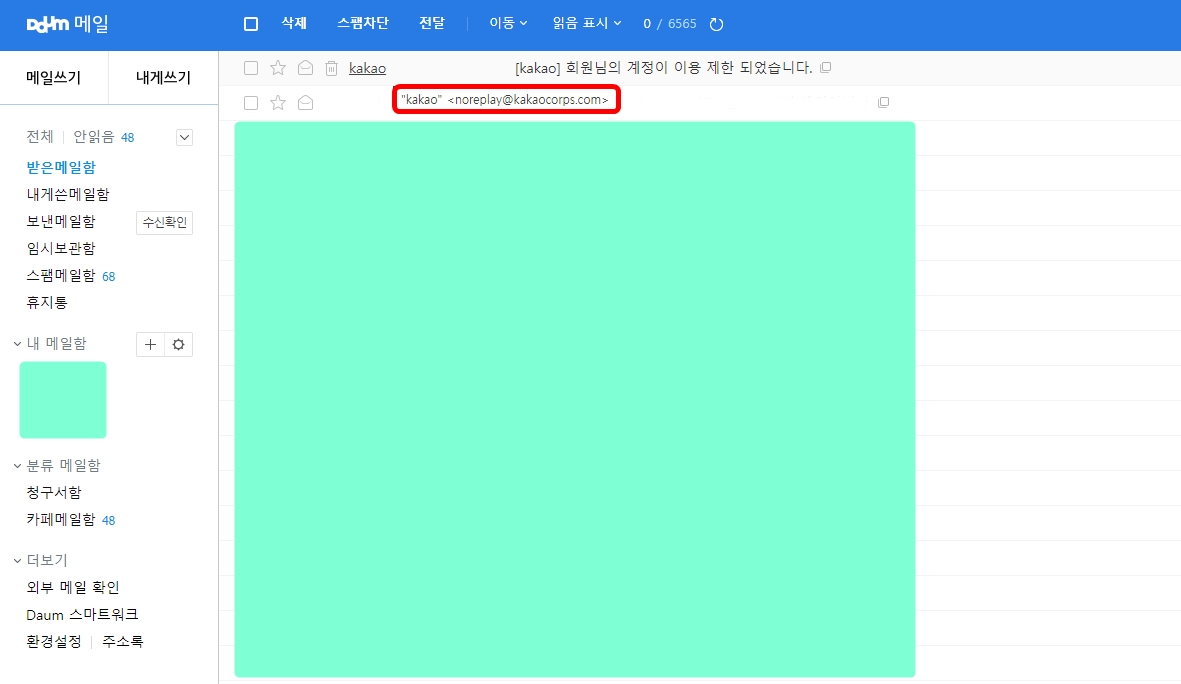The width and height of the screenshot is (1181, 684).
Task: Open Daum 스마트워크 link
Action: click(x=82, y=615)
